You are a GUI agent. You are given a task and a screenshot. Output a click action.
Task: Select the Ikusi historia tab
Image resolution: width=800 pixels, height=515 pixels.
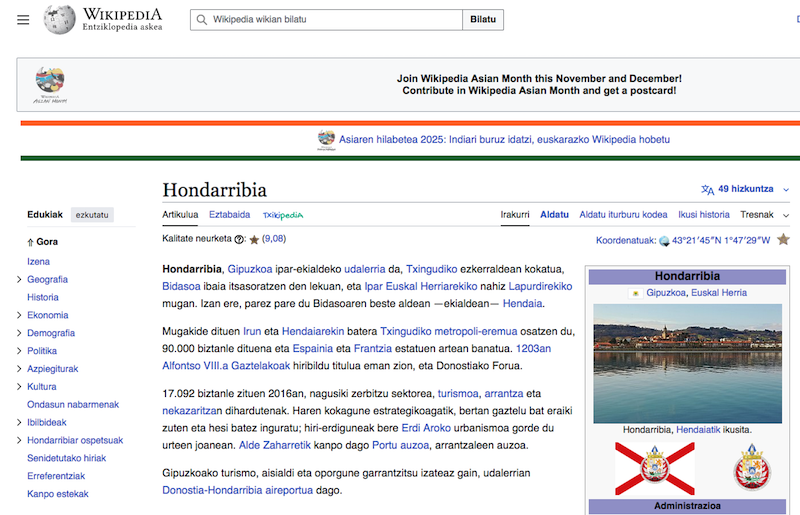703,215
